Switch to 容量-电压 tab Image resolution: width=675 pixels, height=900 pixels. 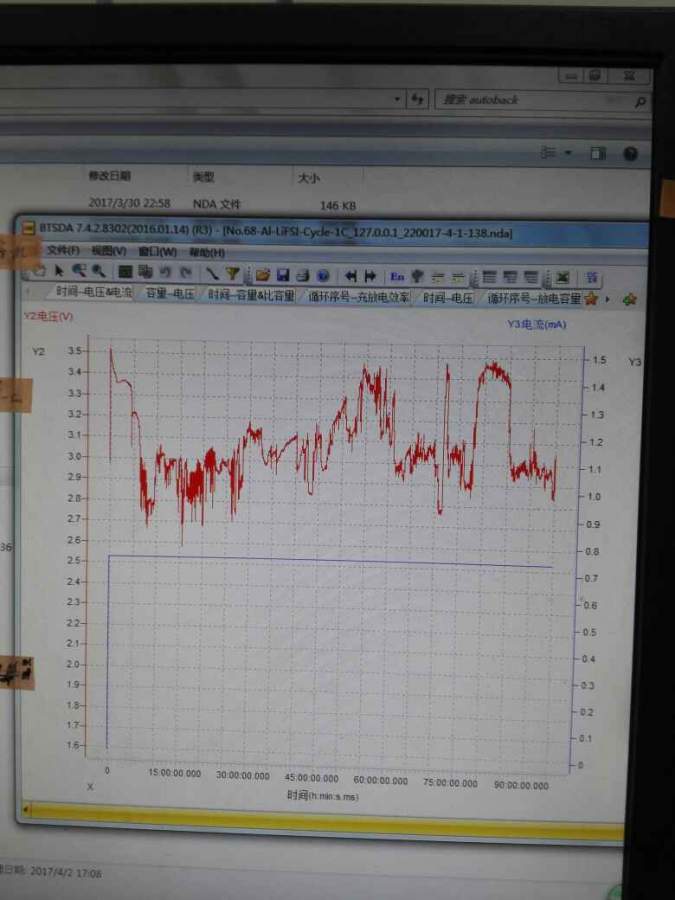(x=169, y=294)
